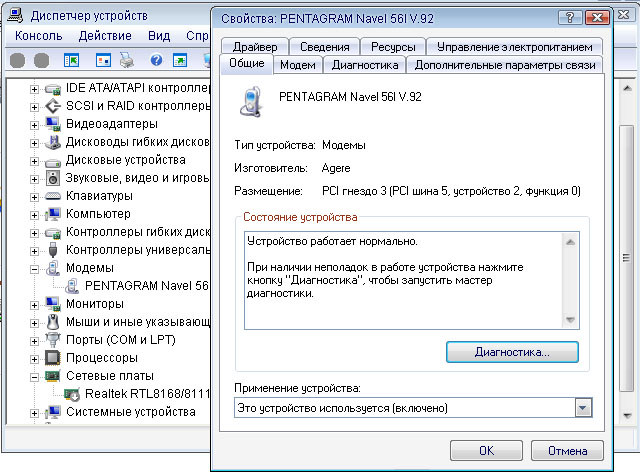
Task: Select the Контроллеры гибких дисков icon
Action: tap(53, 233)
